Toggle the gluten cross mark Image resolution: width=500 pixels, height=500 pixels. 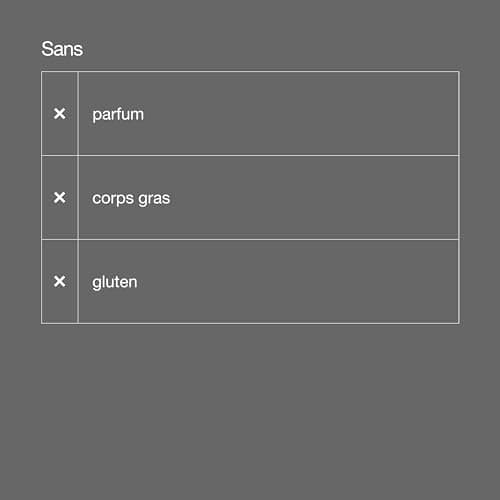[60, 281]
